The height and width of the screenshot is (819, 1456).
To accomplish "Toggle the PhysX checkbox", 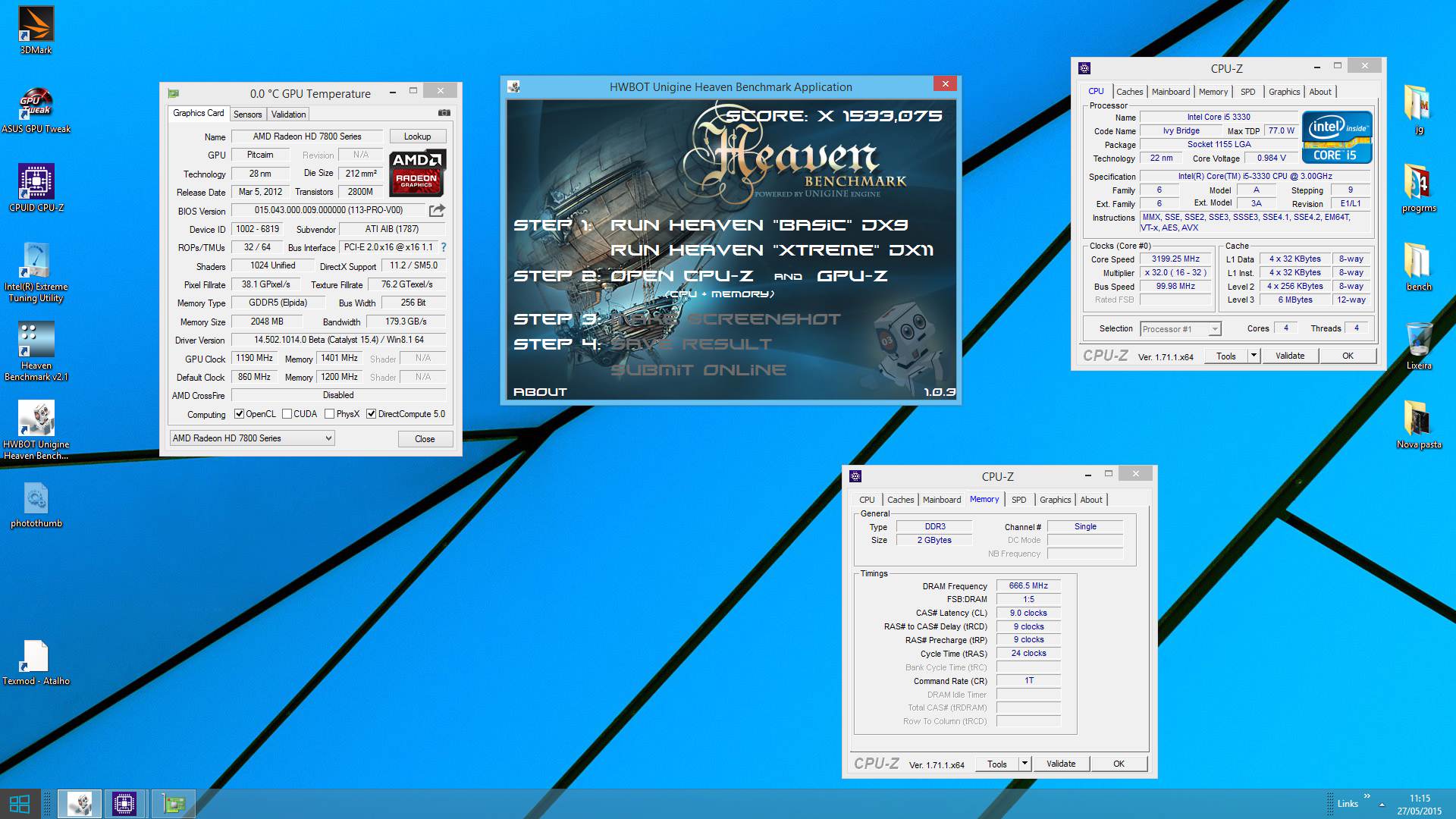I will (330, 414).
